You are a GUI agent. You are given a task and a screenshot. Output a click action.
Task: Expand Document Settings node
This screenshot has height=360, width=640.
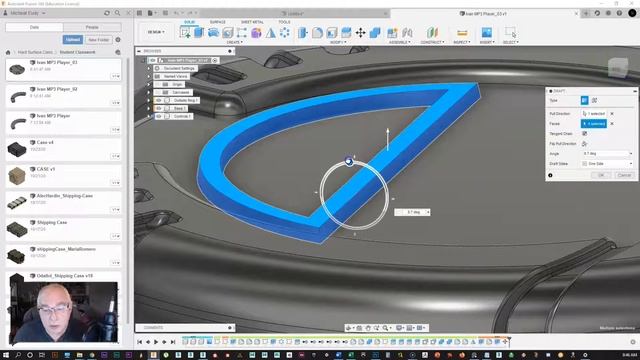coord(149,69)
